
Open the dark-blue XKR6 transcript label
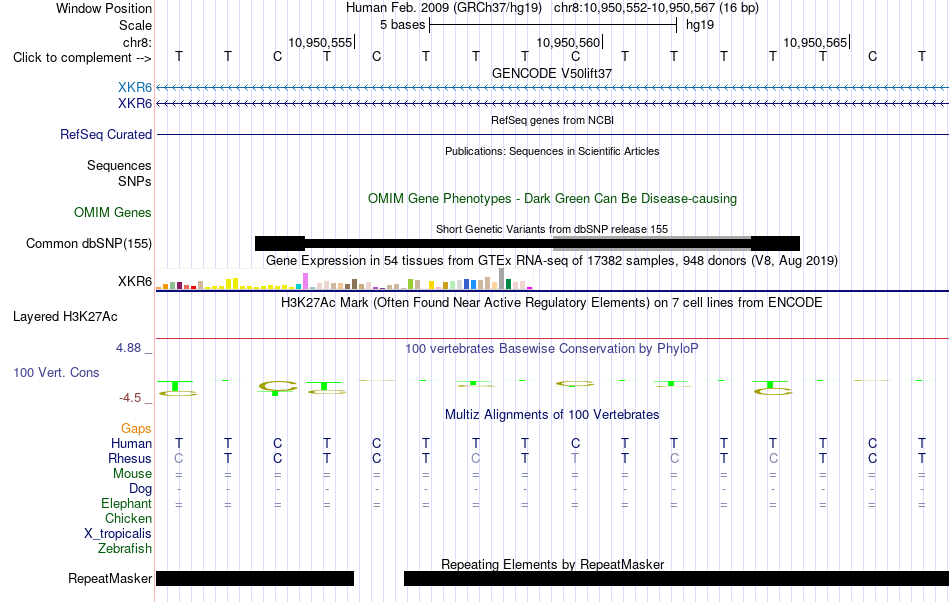click(x=135, y=104)
